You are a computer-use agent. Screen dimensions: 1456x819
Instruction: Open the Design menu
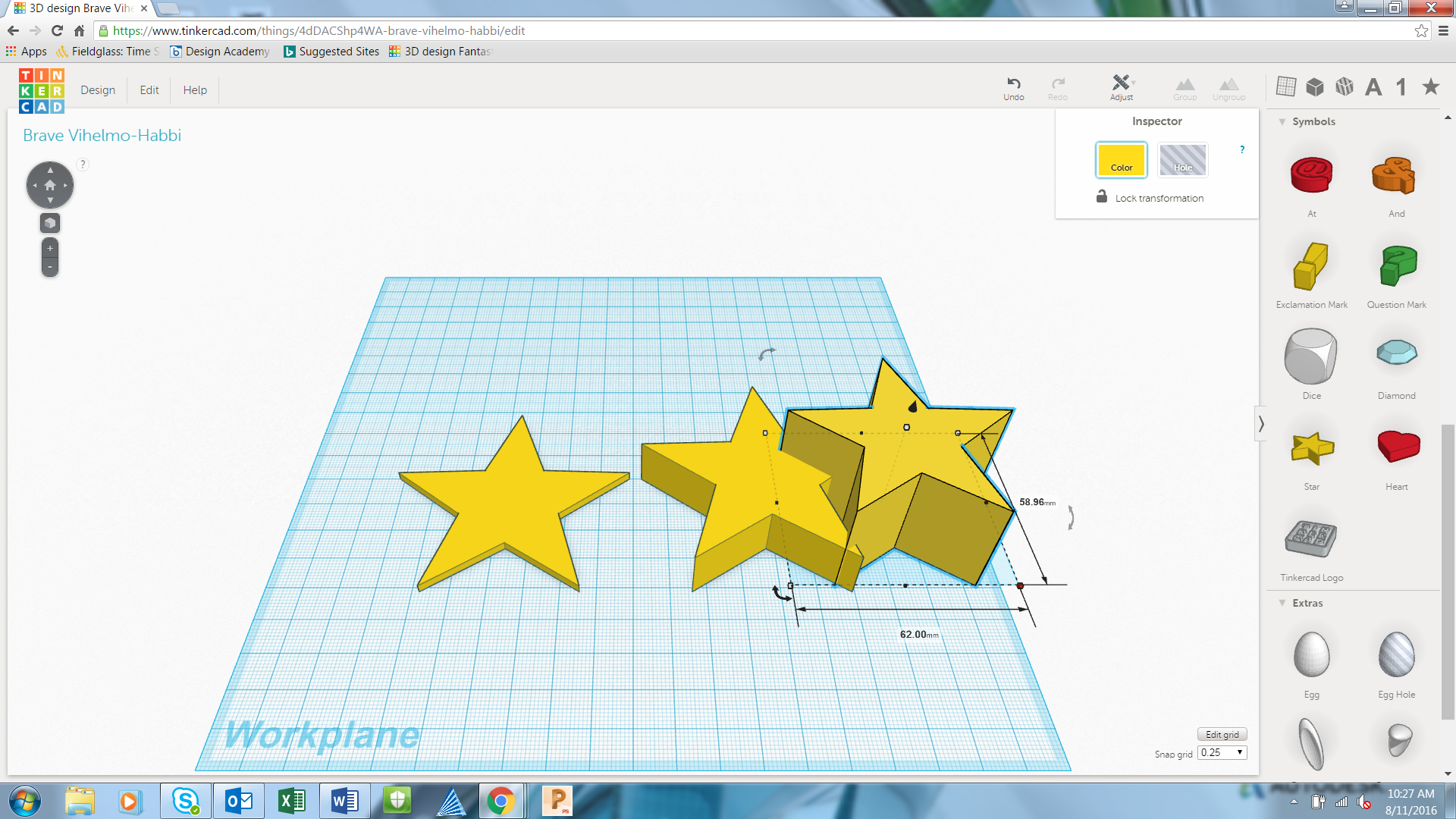pyautogui.click(x=98, y=89)
